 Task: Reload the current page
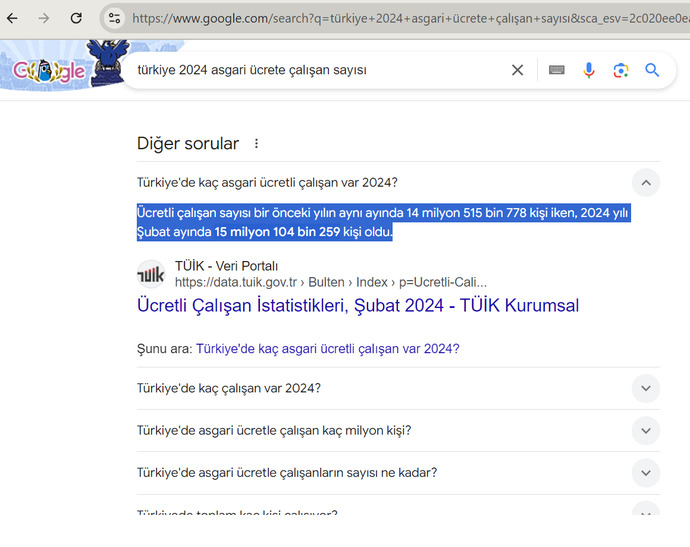(x=76, y=18)
